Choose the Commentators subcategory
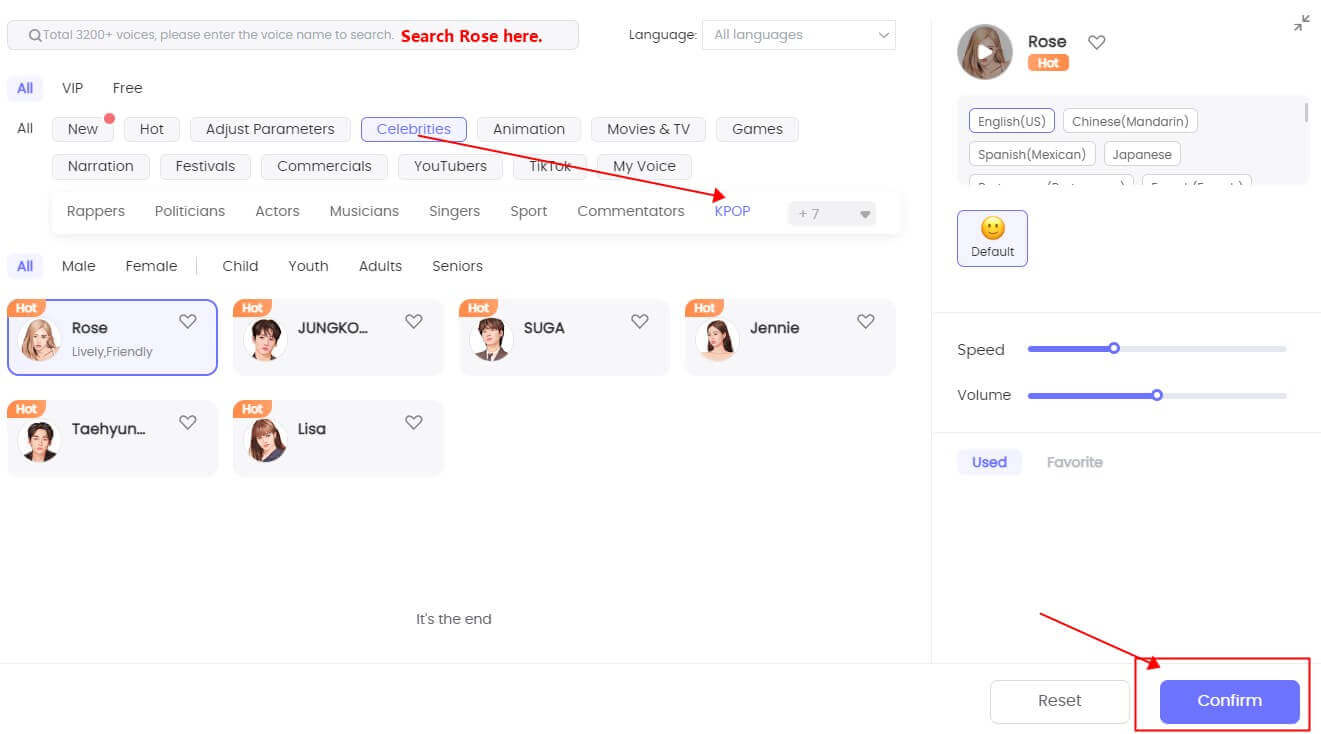Screen dimensions: 1321x734 tap(631, 211)
